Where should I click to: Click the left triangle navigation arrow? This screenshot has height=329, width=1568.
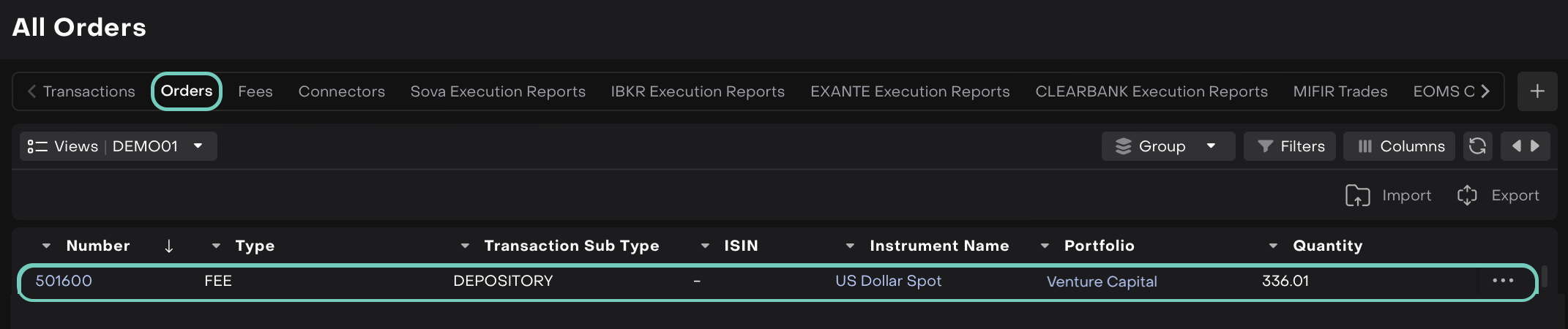coord(1517,146)
